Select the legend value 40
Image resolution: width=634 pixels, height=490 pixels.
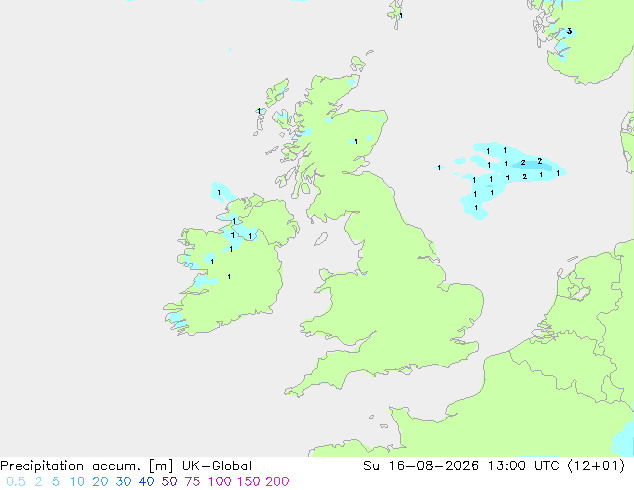point(146,482)
